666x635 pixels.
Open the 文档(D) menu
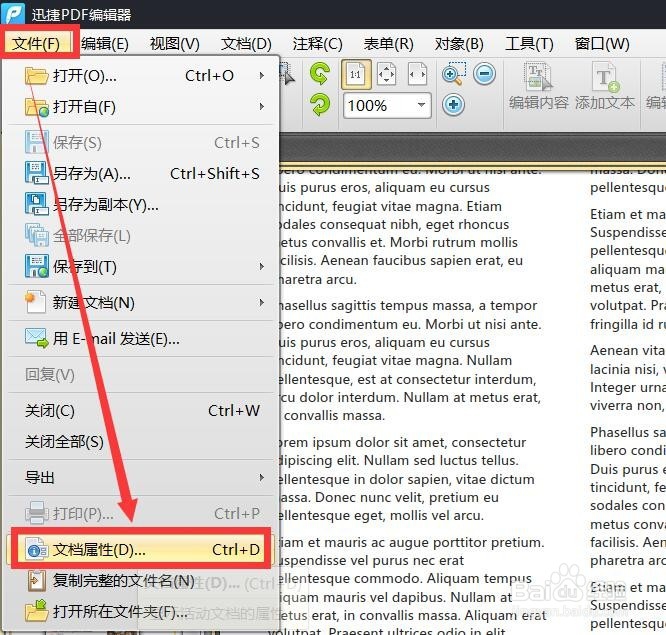[246, 43]
